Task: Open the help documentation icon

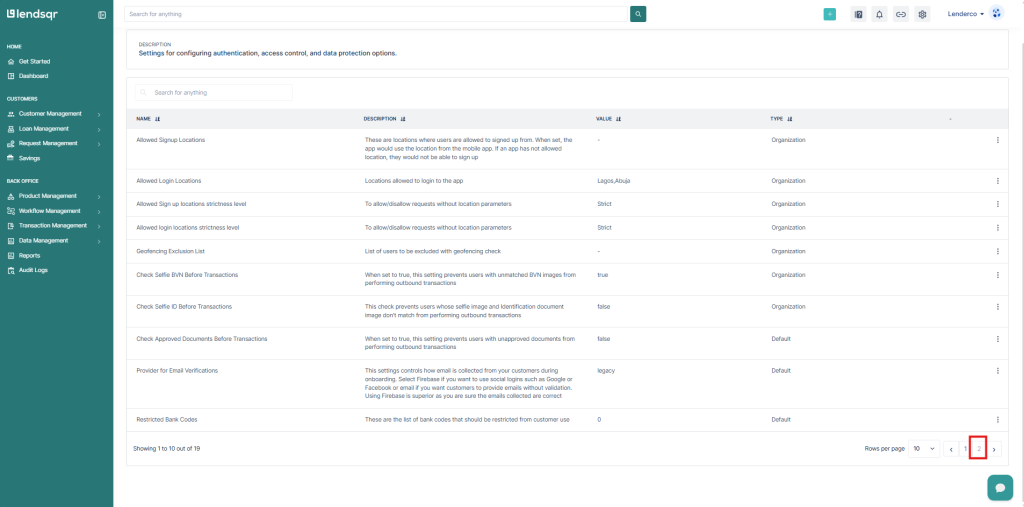Action: coord(858,14)
